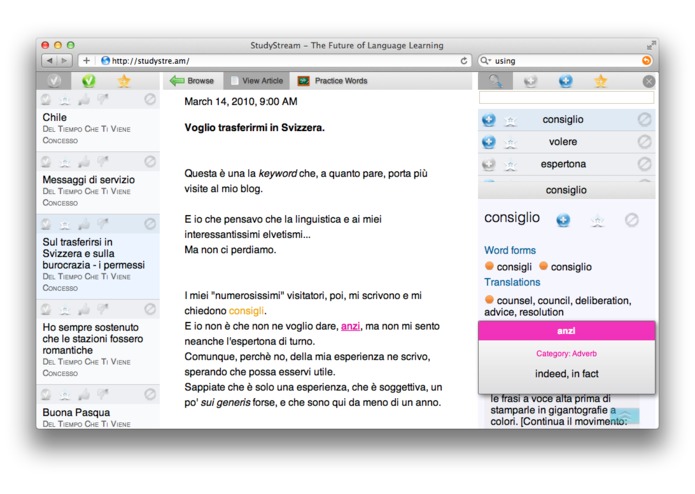Select espertona in the word list
Viewport: 695px width, 494px height.
tap(563, 164)
